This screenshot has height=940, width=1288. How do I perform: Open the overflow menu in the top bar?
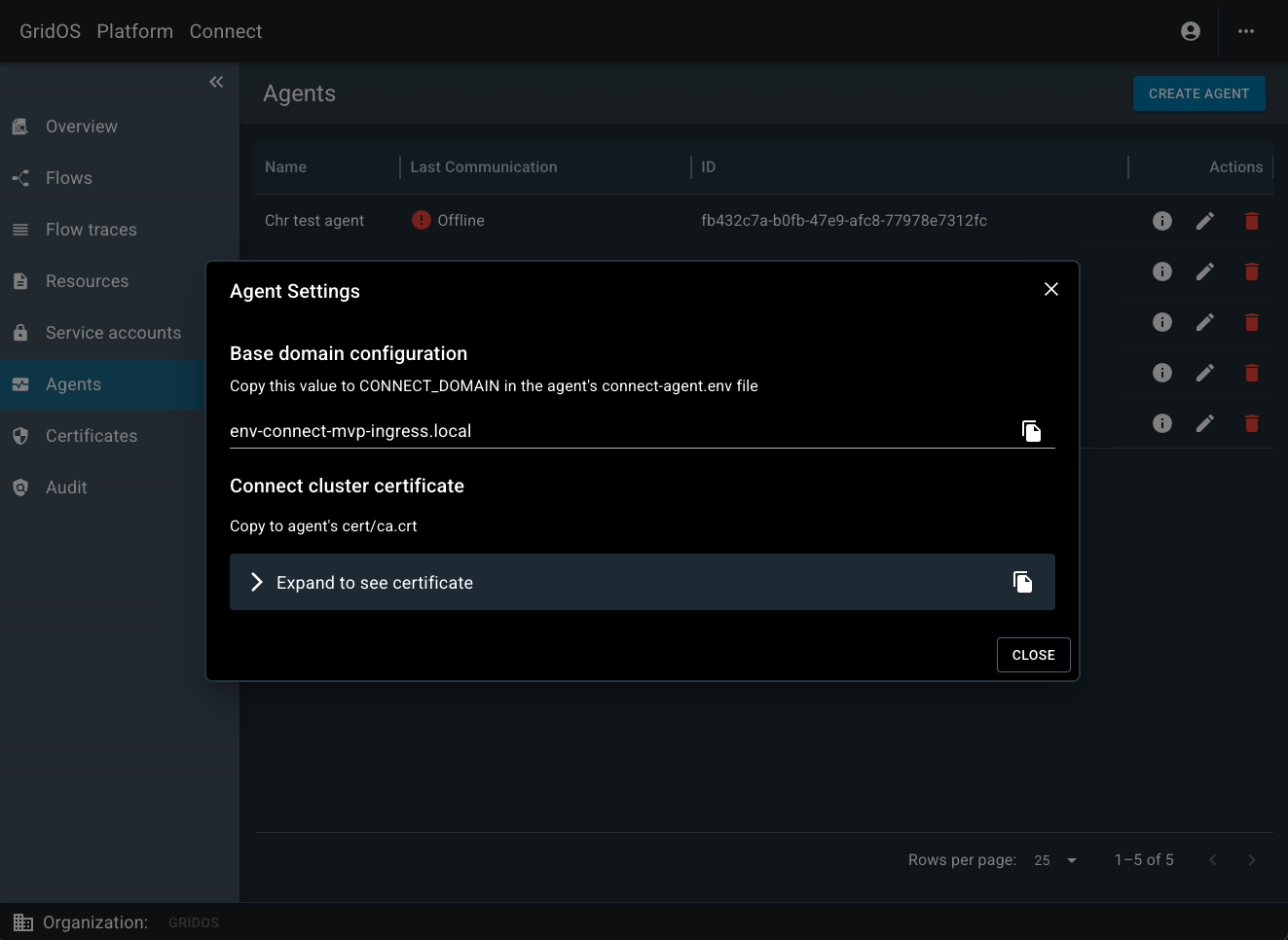tap(1246, 30)
